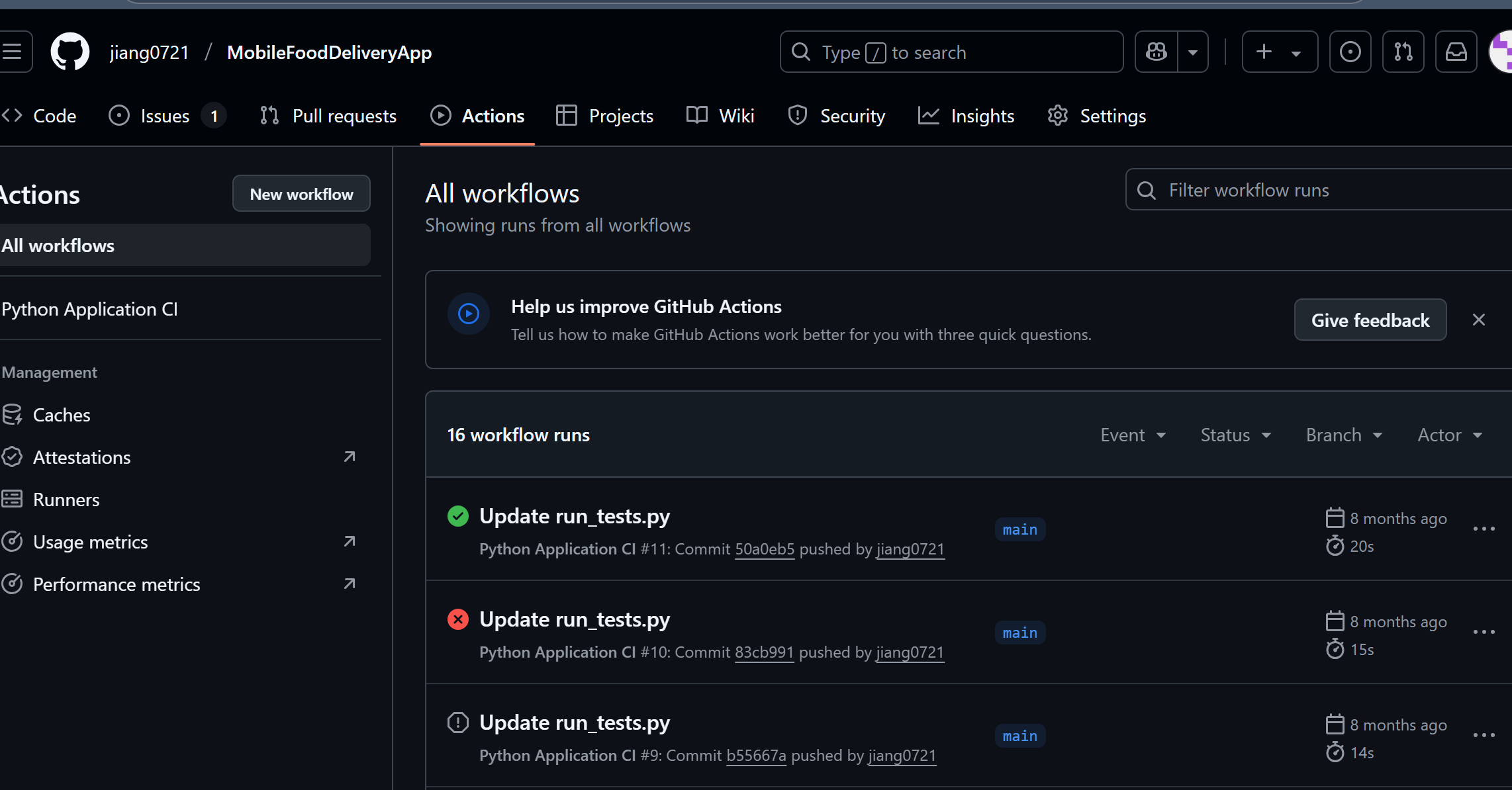Viewport: 1512px width, 790px height.
Task: Open commit b55667a link
Action: click(x=756, y=756)
